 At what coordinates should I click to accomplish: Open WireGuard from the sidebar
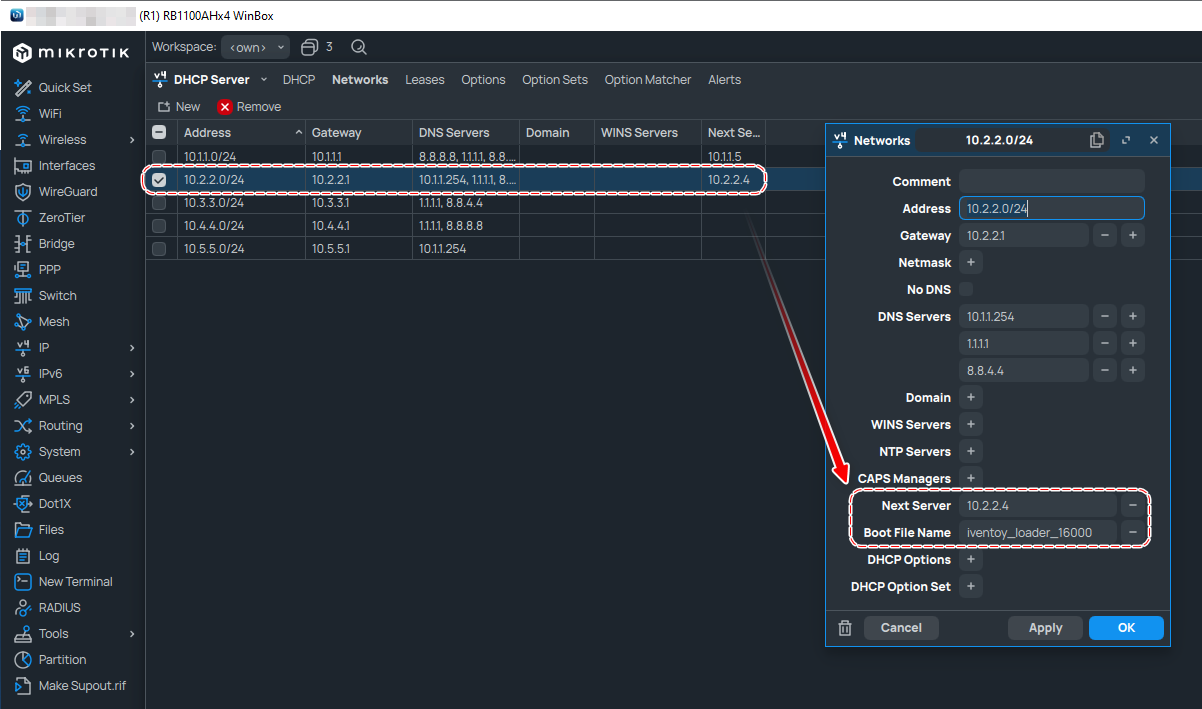67,192
